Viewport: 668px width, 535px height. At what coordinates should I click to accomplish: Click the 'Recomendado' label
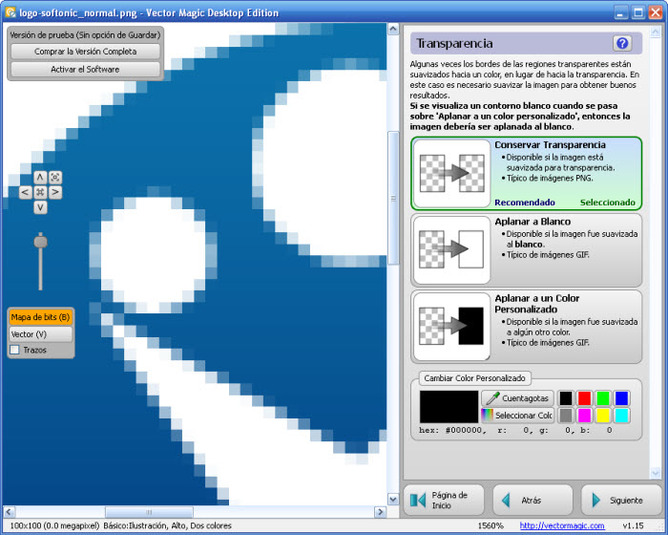(x=524, y=202)
